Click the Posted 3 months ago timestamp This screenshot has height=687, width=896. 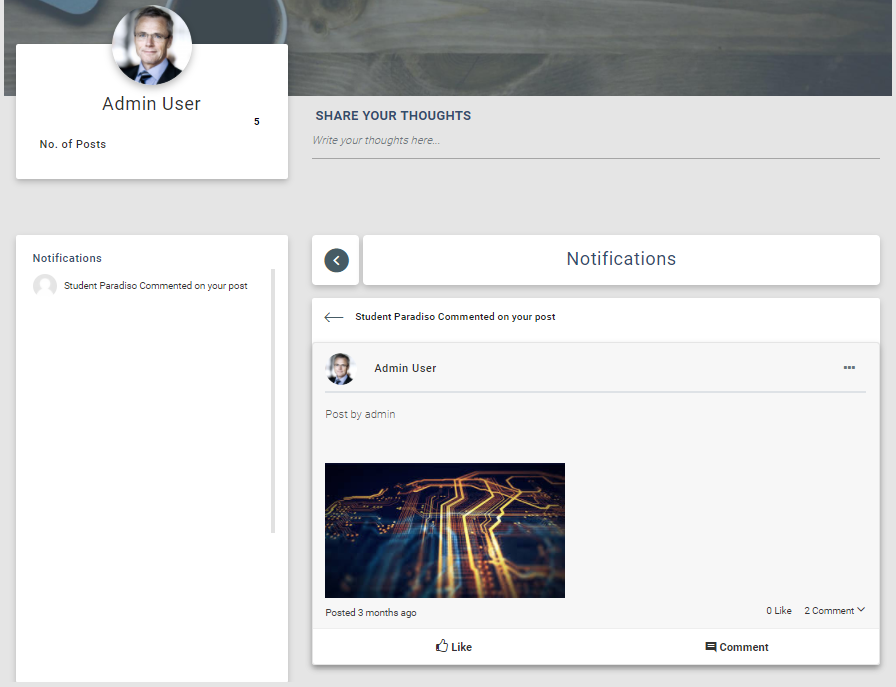(x=371, y=613)
